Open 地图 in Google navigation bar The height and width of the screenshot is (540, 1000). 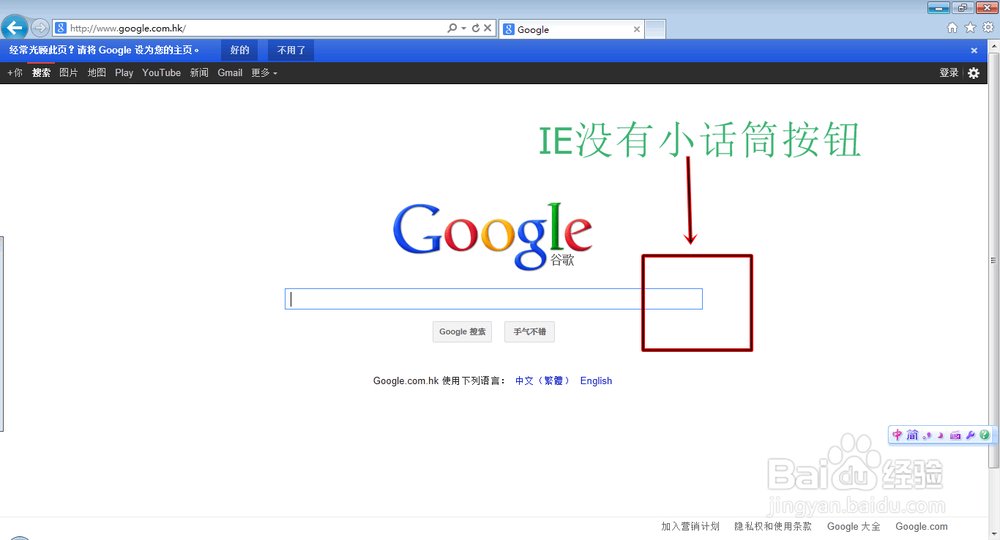click(96, 73)
